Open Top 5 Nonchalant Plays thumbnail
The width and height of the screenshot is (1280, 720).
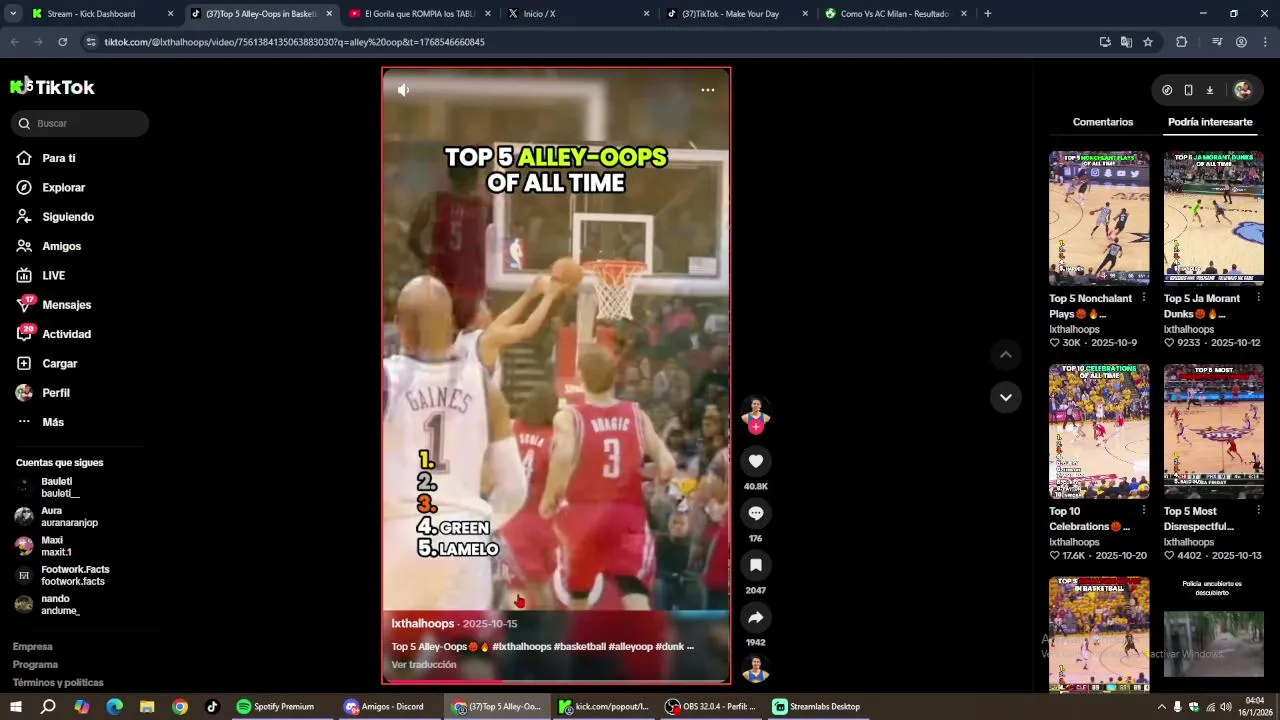(x=1099, y=218)
